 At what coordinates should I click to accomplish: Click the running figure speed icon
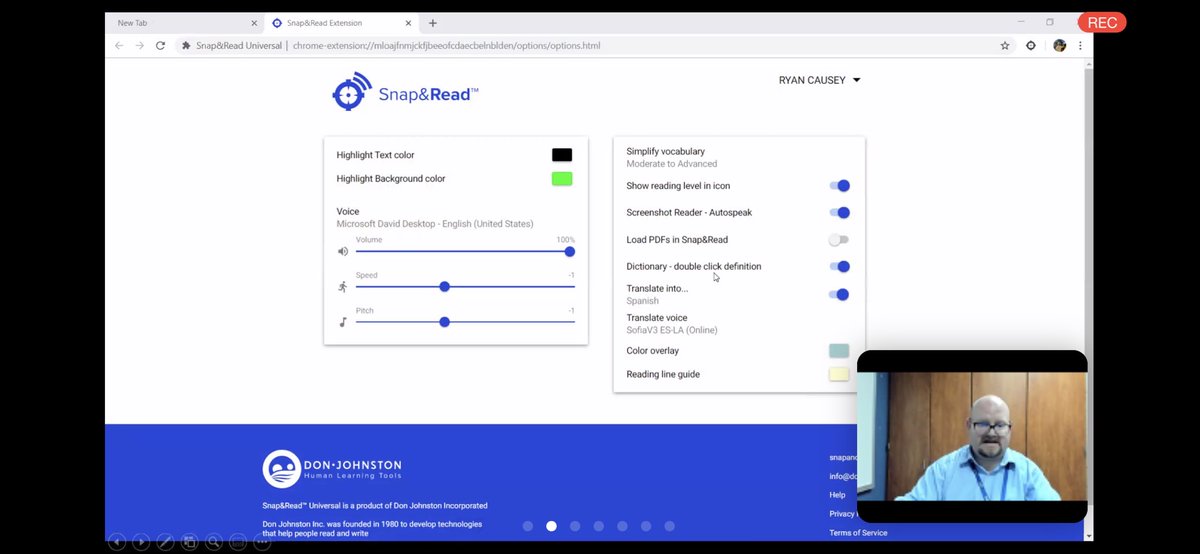point(343,287)
